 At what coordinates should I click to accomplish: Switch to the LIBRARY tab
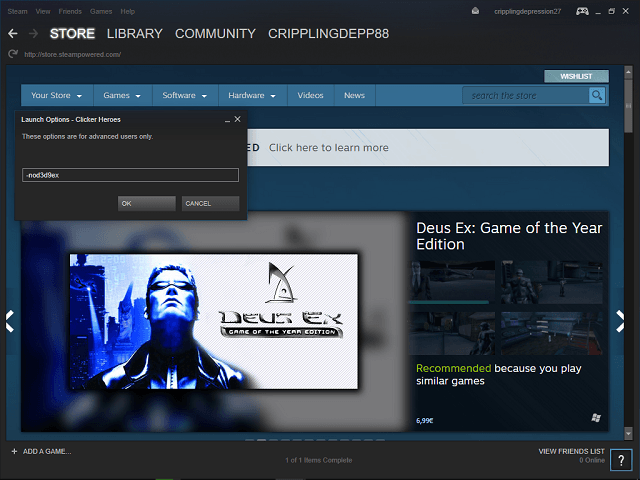(x=135, y=33)
